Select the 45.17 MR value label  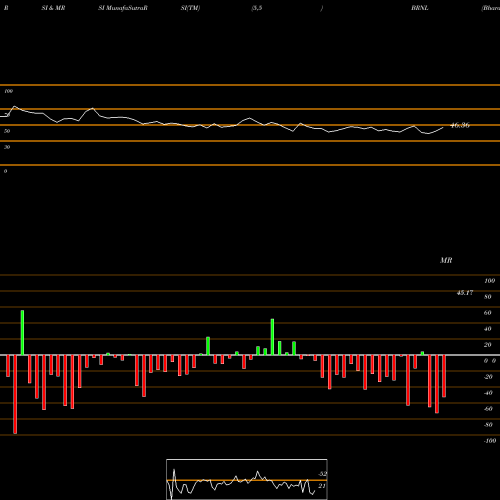coord(465,293)
